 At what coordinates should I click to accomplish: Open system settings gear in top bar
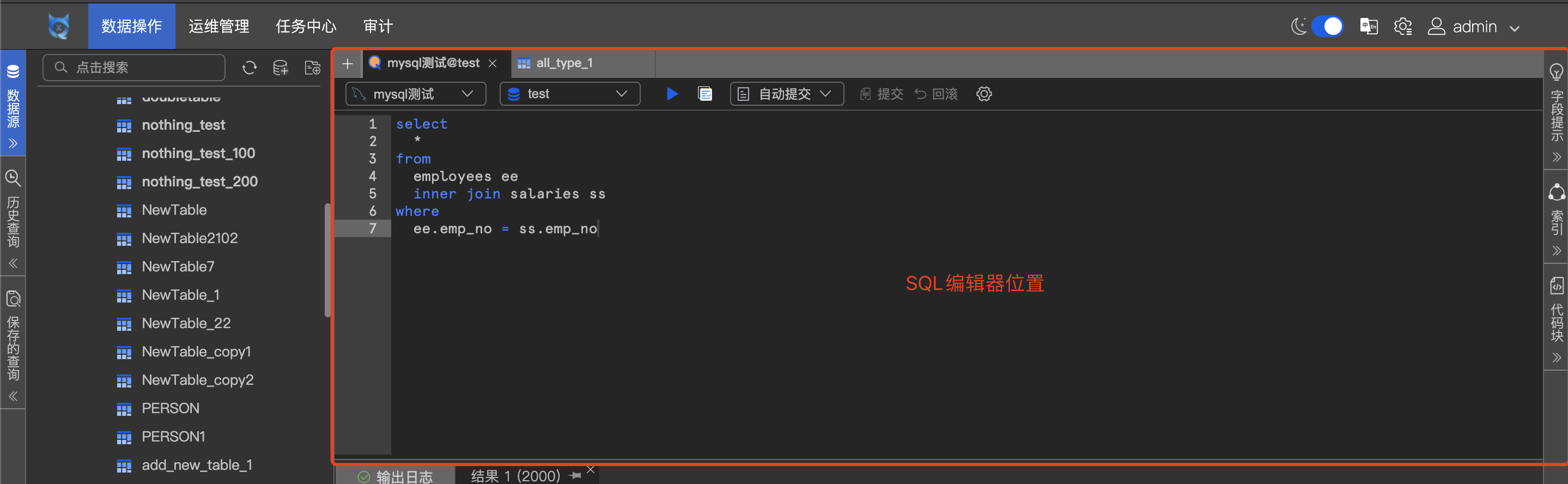point(1402,26)
